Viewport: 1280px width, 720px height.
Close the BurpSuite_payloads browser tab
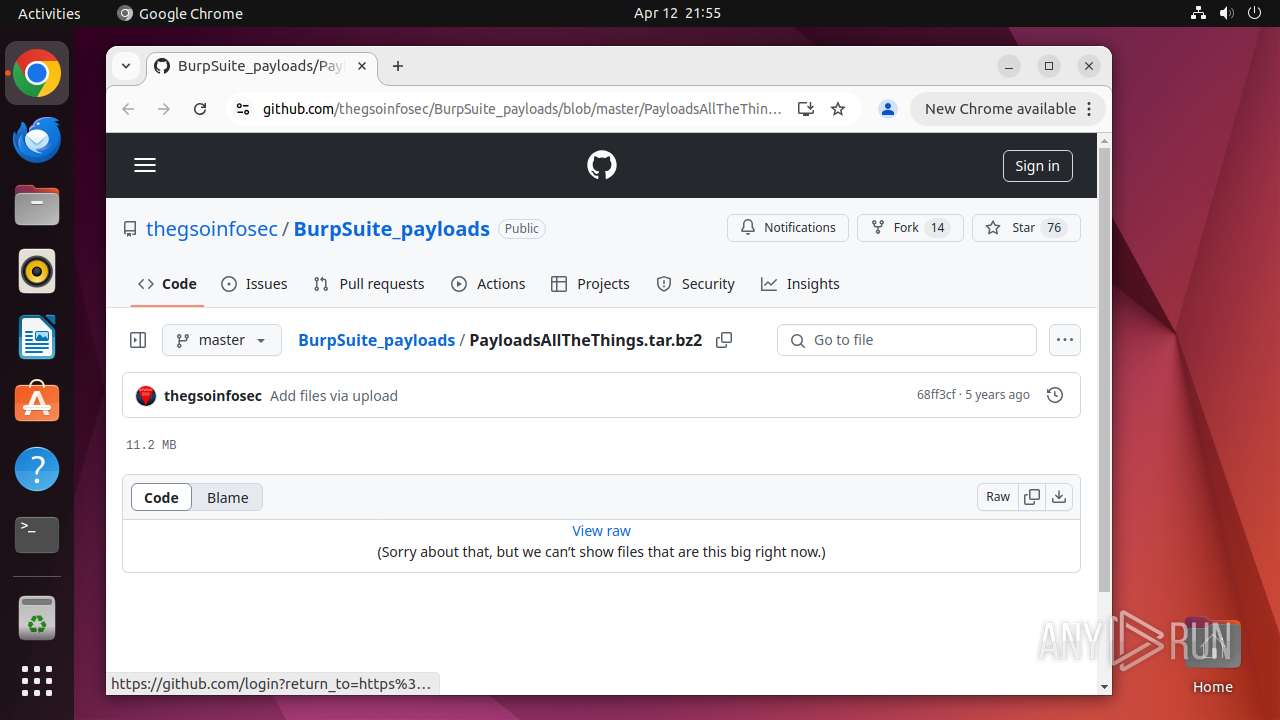362,66
